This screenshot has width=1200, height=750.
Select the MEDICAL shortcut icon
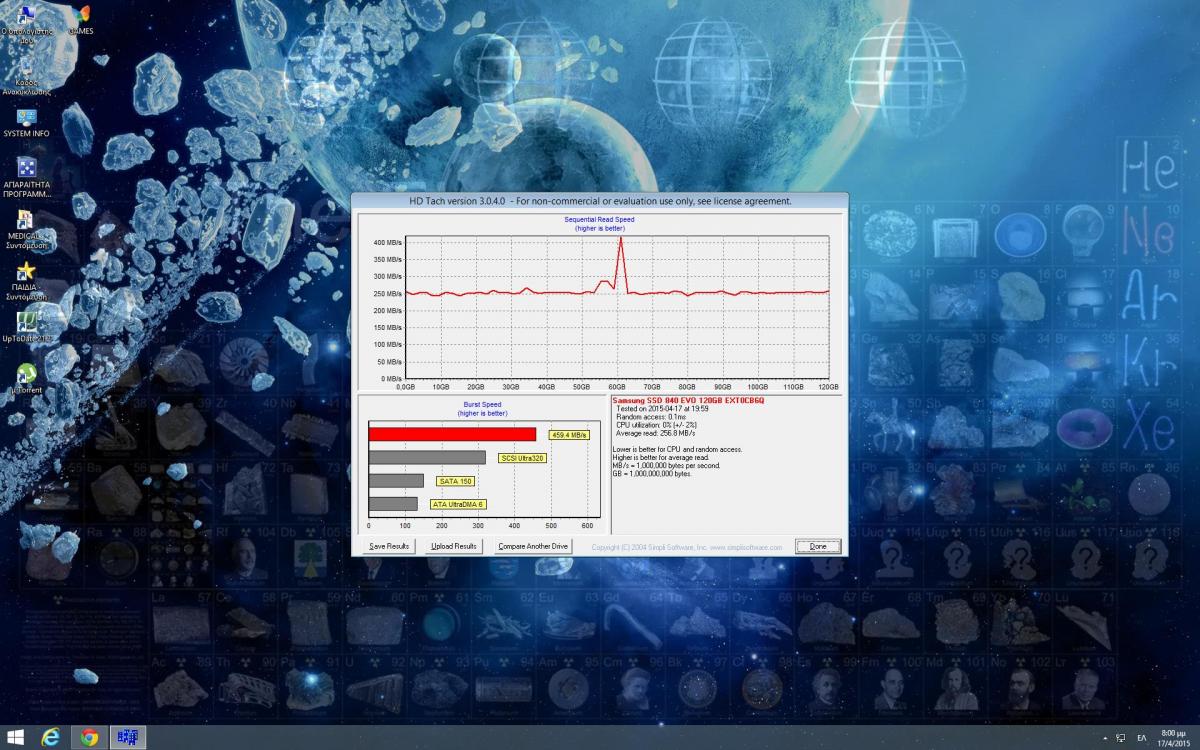pos(26,229)
